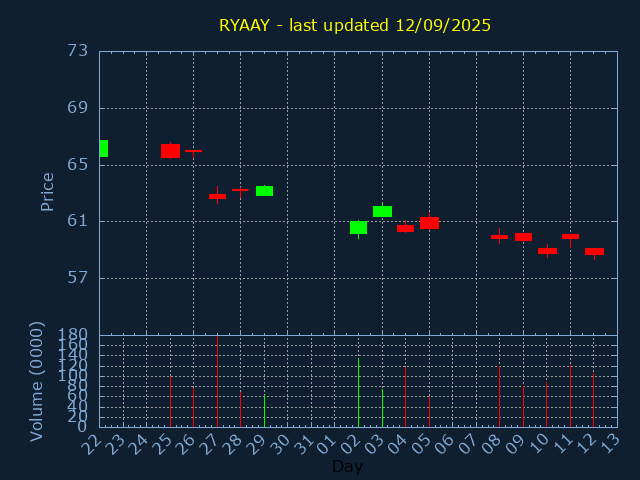This screenshot has height=480, width=640.
Task: Click the 65 price axis label
Action: (x=78, y=164)
